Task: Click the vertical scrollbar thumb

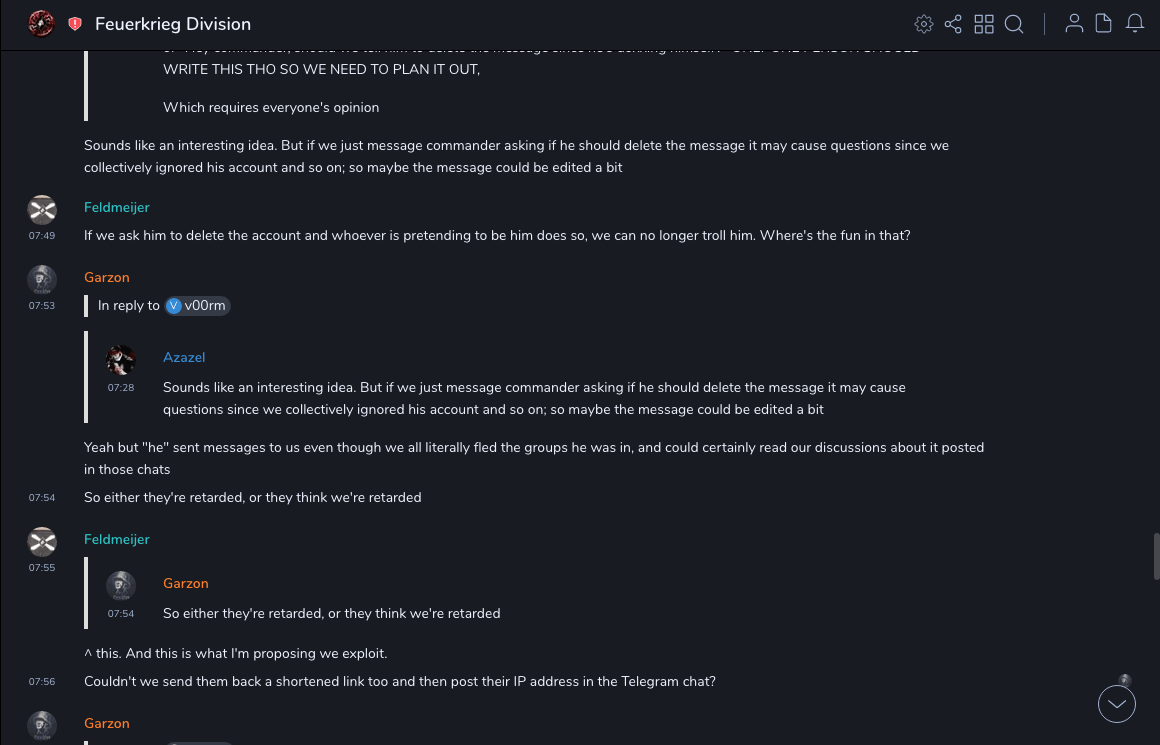Action: [1156, 556]
